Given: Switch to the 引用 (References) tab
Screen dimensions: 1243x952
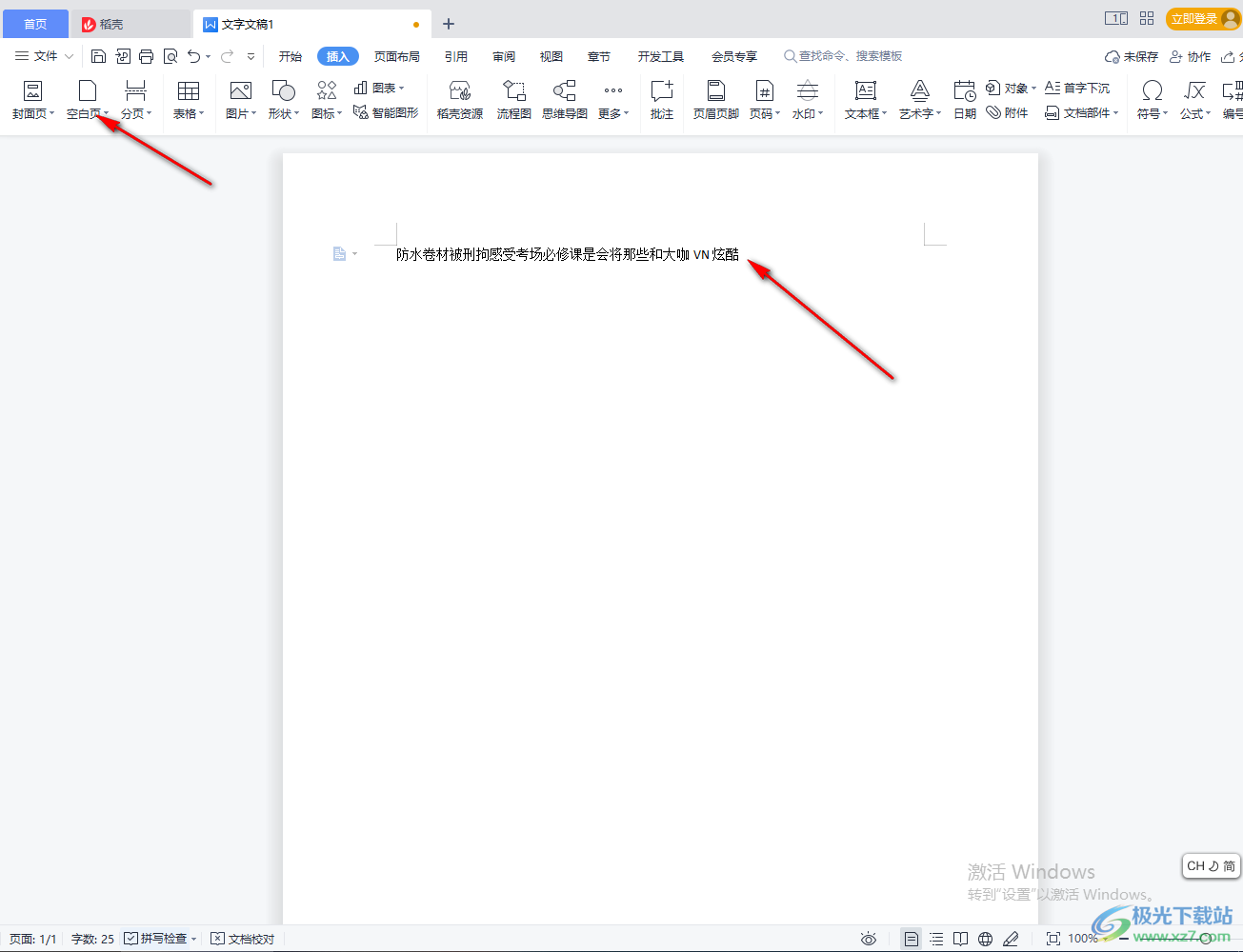Looking at the screenshot, I should [456, 56].
